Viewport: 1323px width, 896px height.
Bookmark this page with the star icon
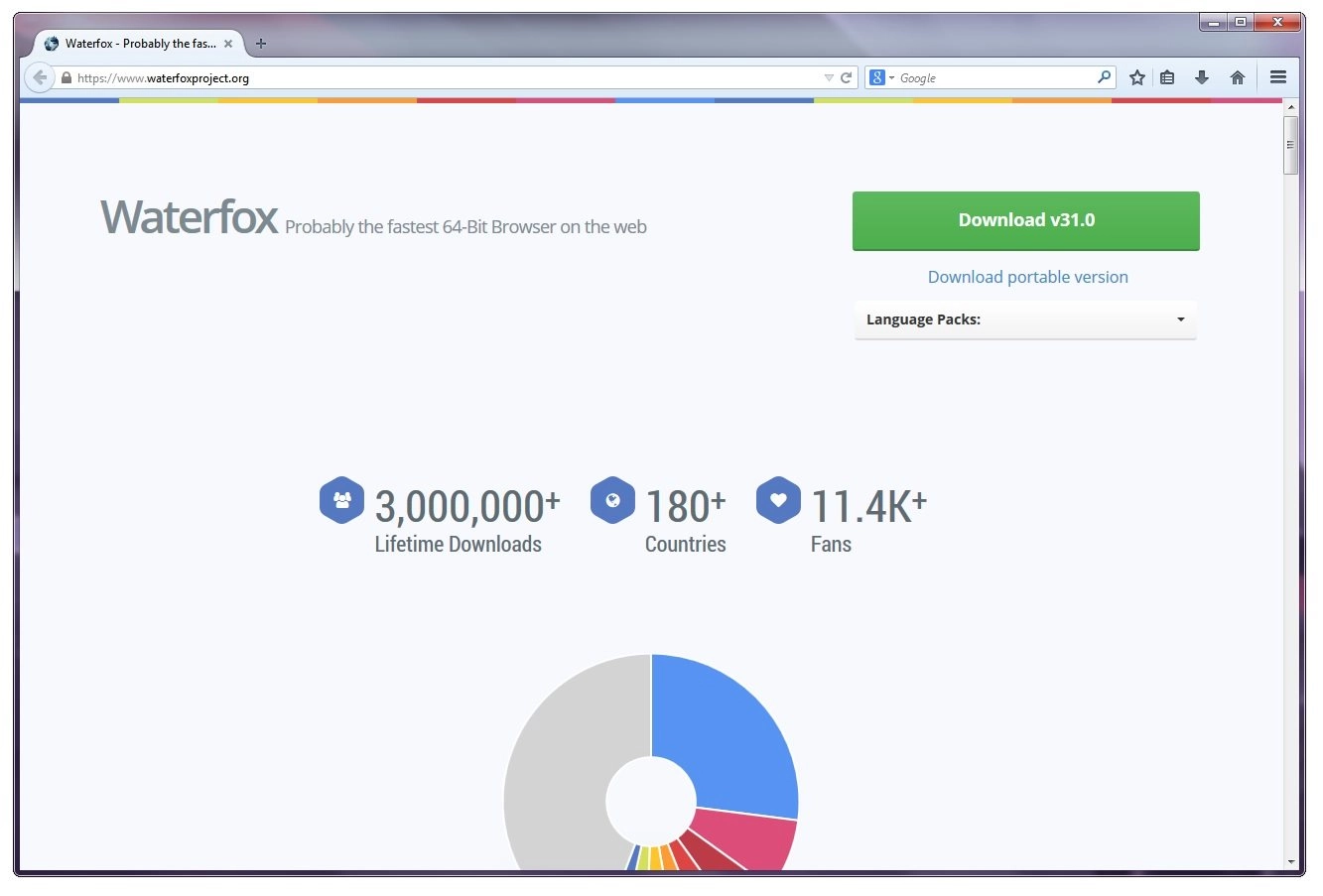pyautogui.click(x=1137, y=77)
